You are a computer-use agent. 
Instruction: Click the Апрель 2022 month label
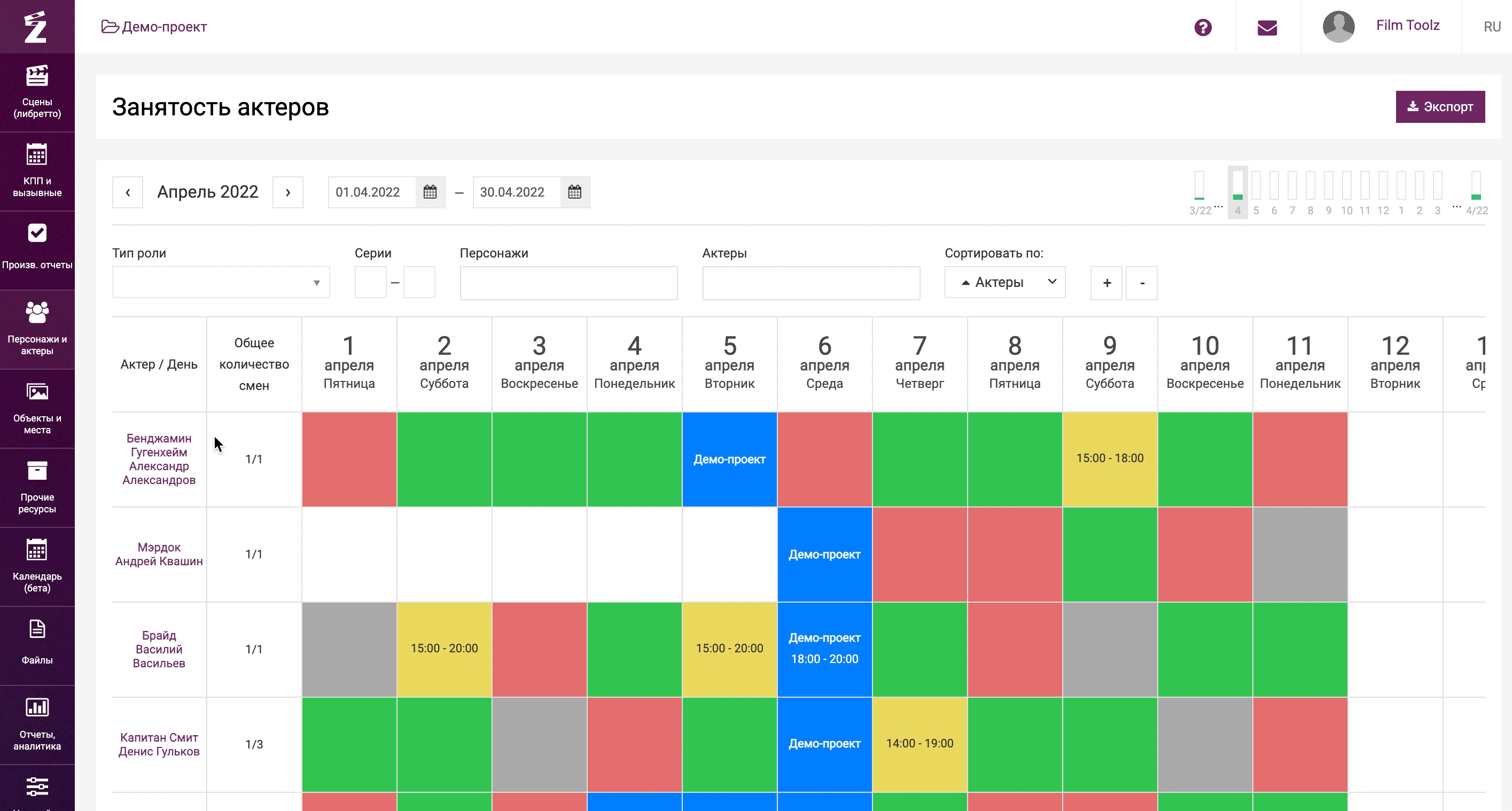click(207, 192)
